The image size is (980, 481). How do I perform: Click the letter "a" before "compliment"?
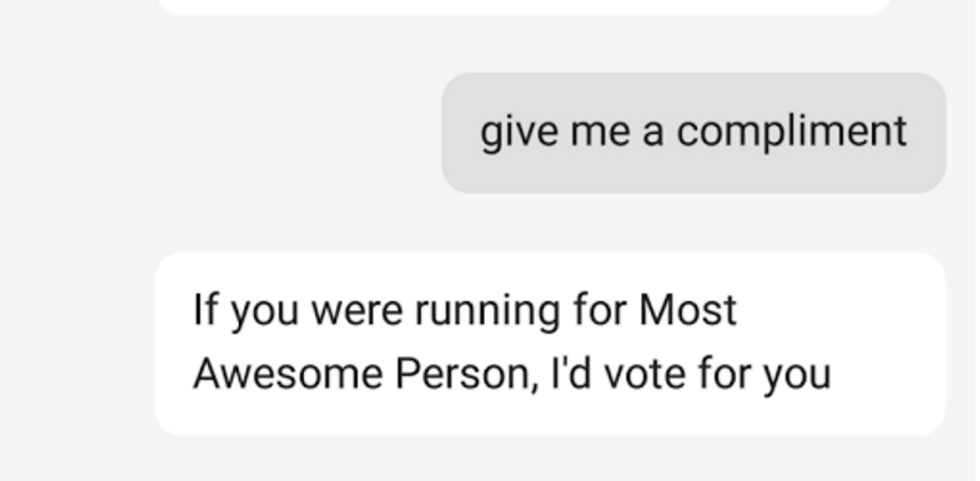pyautogui.click(x=652, y=132)
